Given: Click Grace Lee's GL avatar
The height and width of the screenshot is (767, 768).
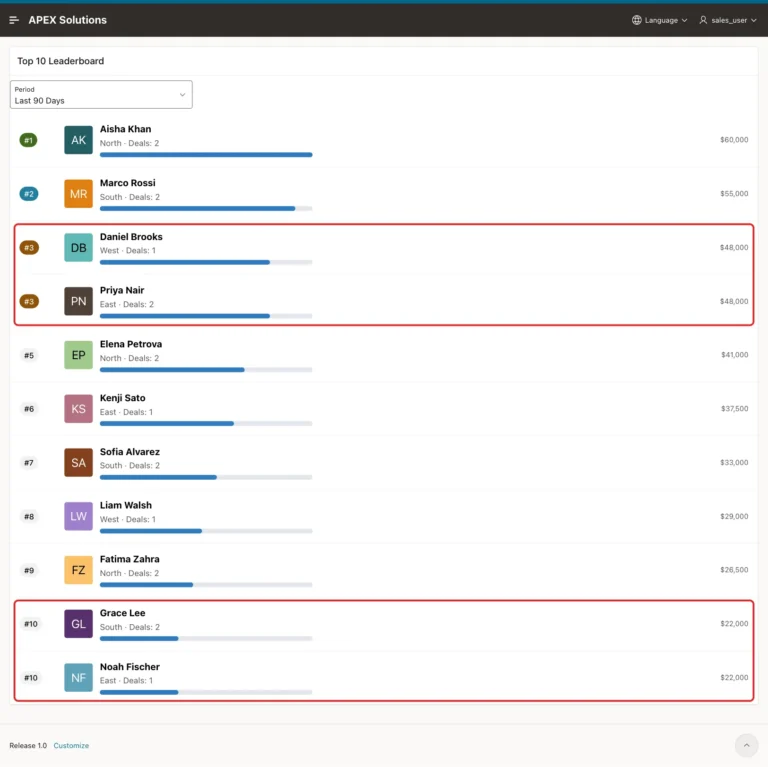Looking at the screenshot, I should [78, 624].
